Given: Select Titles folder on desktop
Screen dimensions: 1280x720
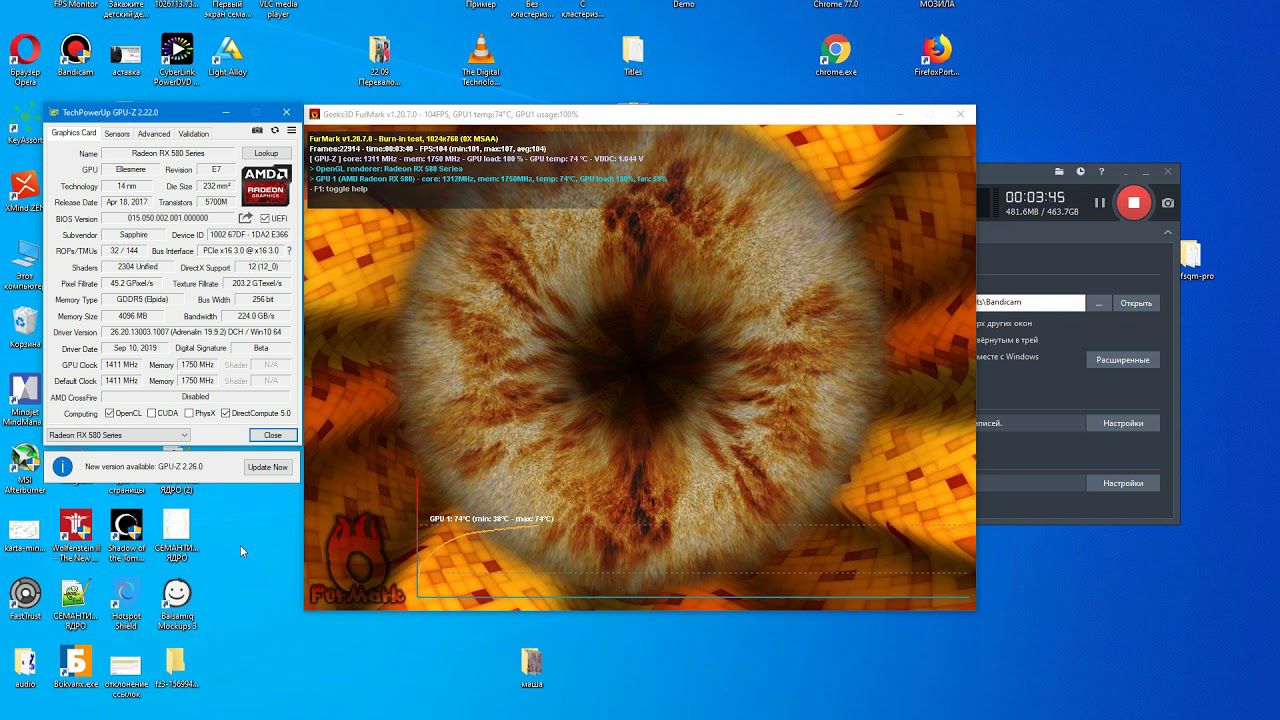Looking at the screenshot, I should pos(633,57).
